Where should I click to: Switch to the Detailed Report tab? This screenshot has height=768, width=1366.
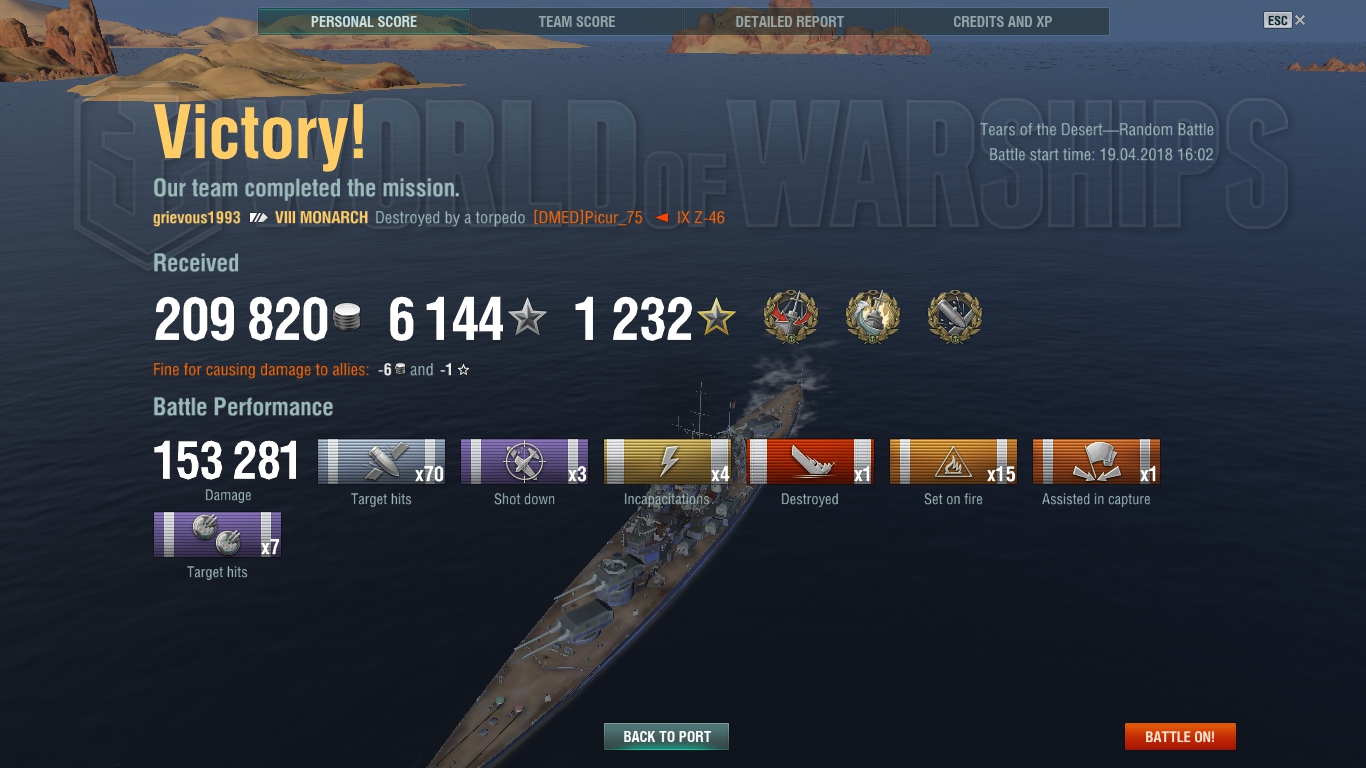789,21
